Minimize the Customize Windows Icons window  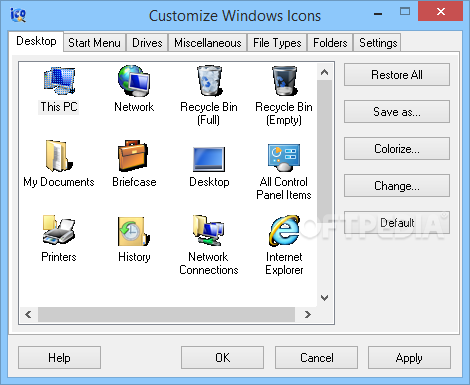tap(378, 14)
